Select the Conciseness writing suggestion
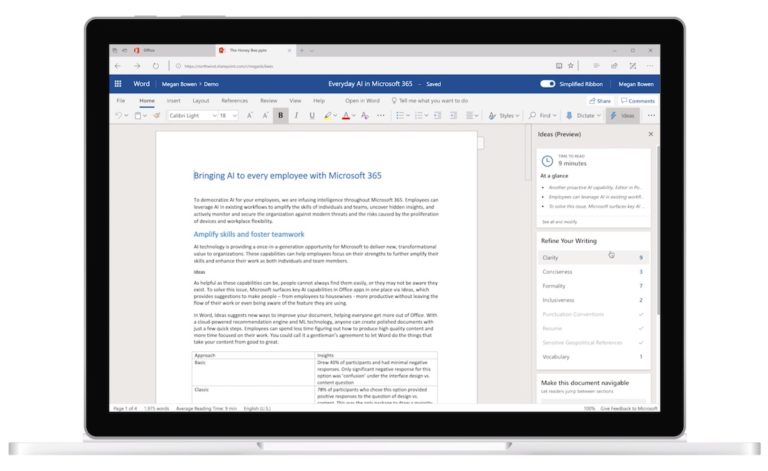This screenshot has height=471, width=768. click(x=593, y=272)
